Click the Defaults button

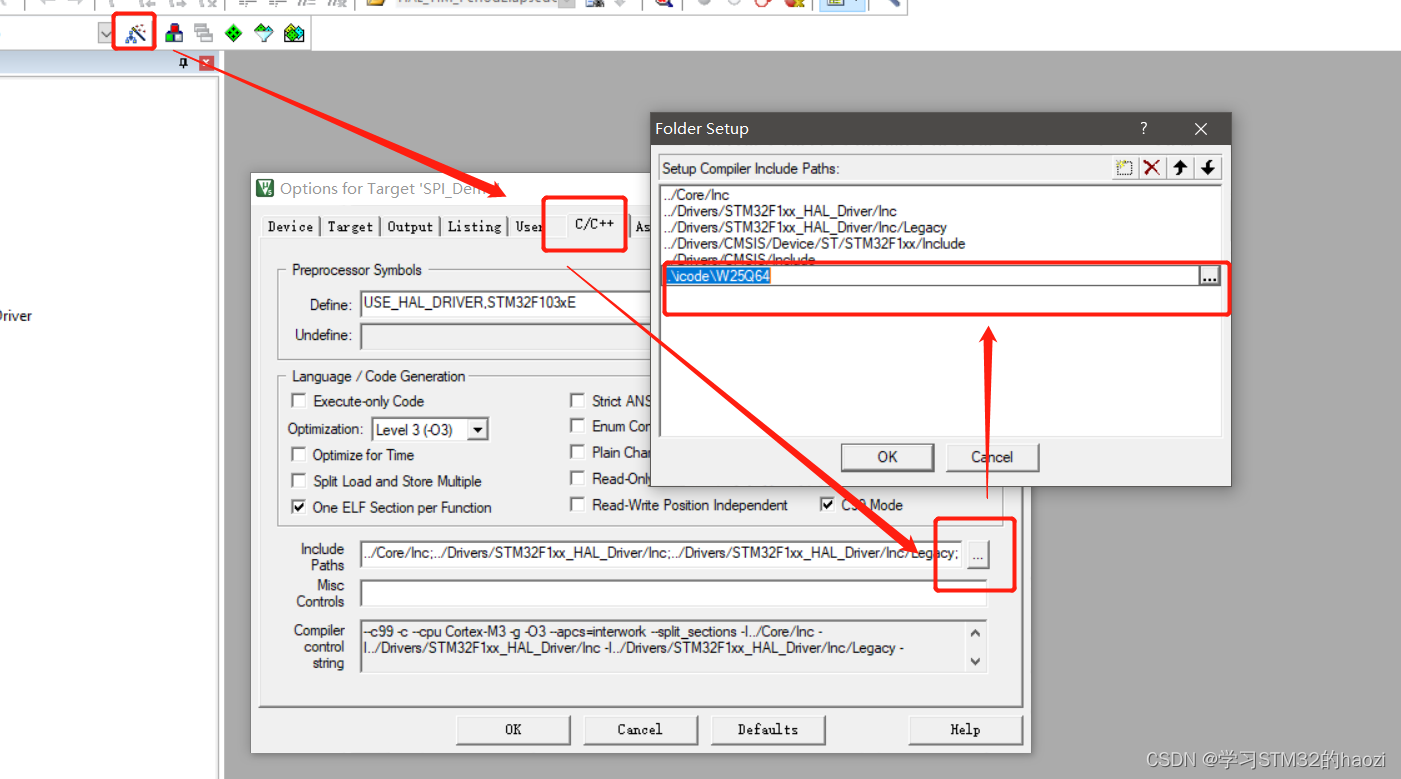click(768, 729)
